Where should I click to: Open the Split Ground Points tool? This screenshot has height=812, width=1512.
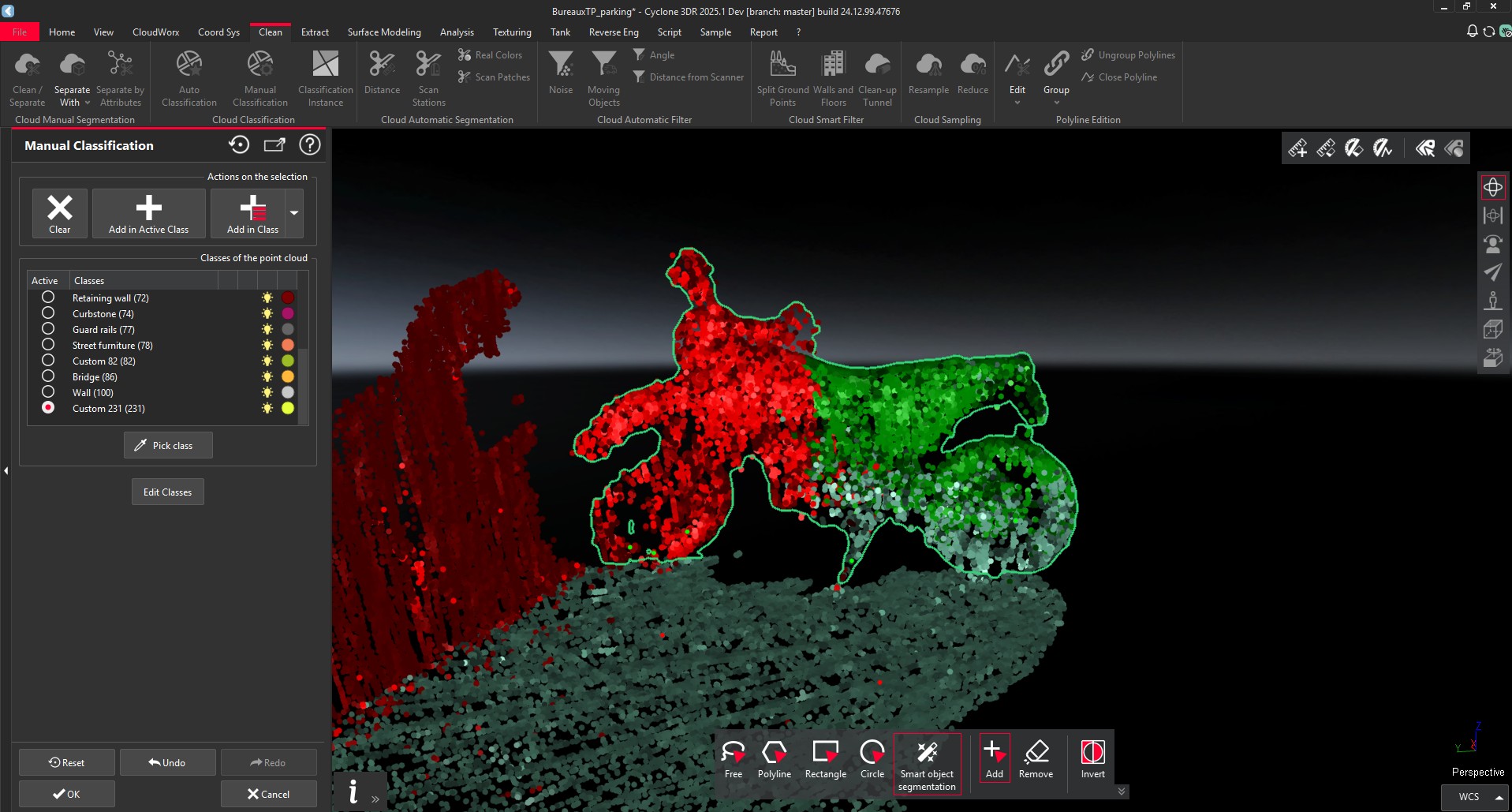point(782,79)
